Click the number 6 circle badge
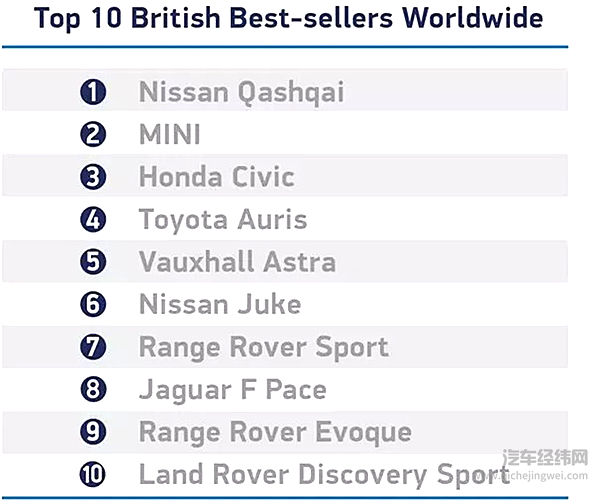This screenshot has height=504, width=600. pos(93,304)
